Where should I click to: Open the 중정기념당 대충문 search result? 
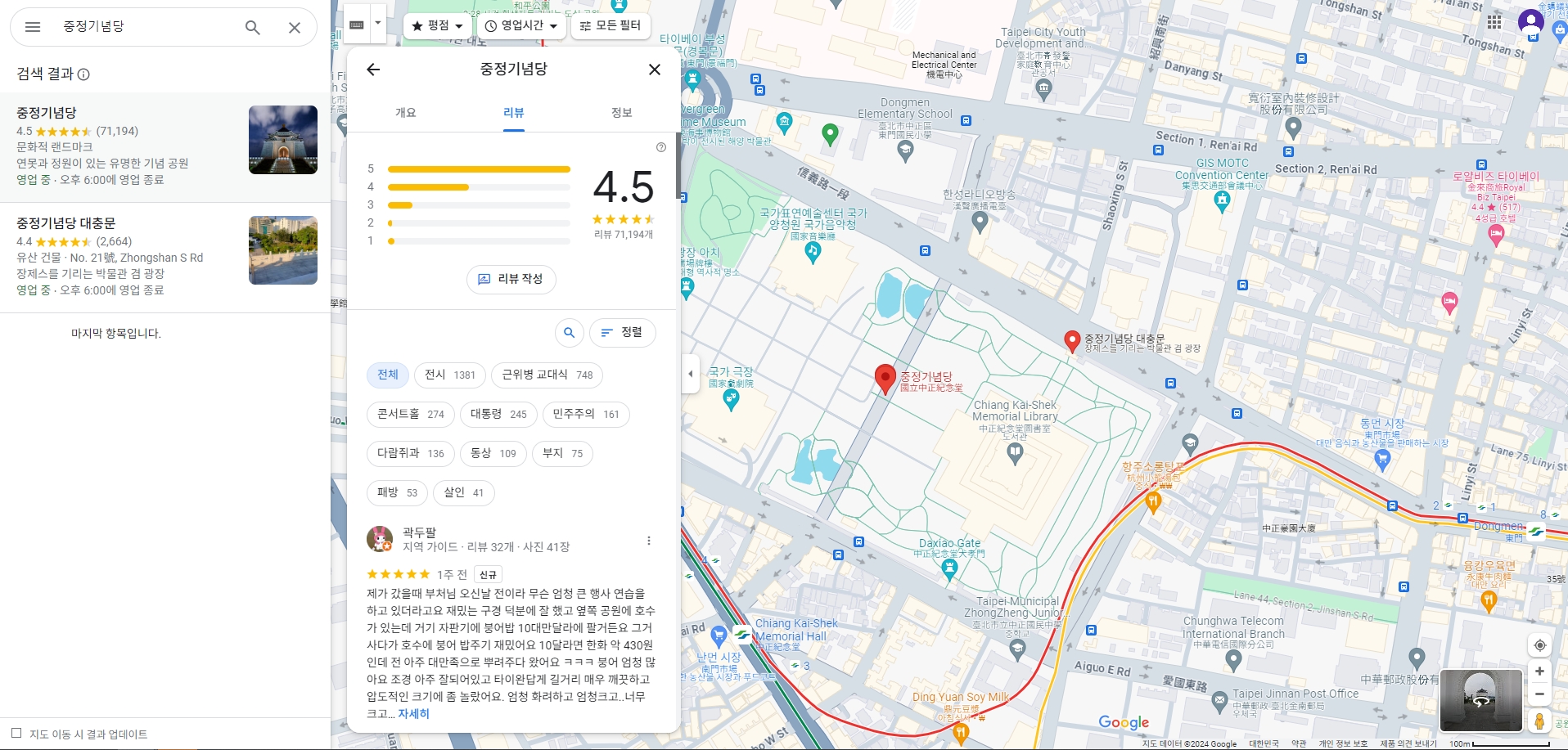point(165,258)
